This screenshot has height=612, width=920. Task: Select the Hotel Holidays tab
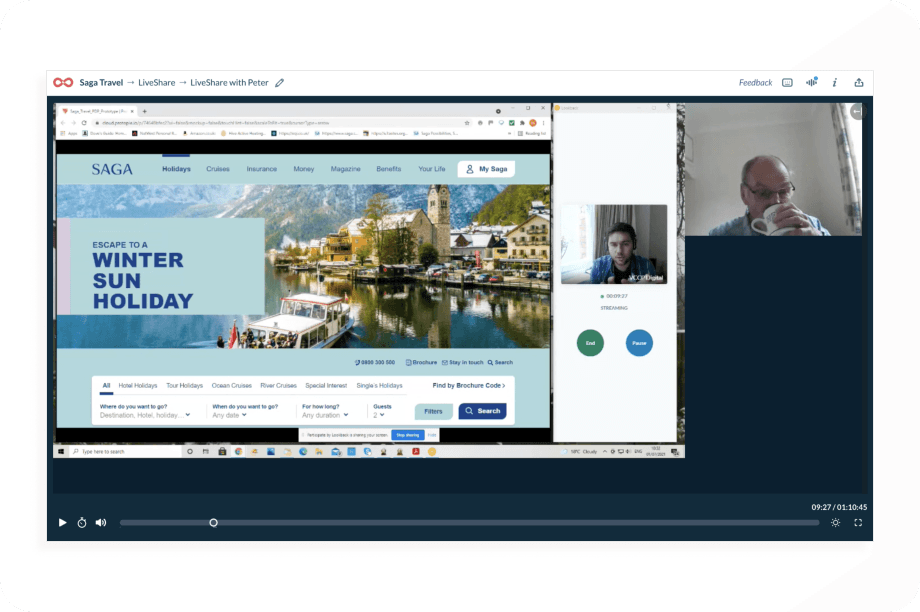[x=138, y=386]
